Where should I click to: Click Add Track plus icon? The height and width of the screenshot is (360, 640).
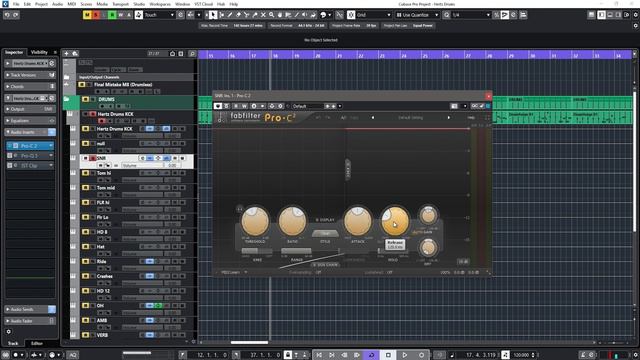point(66,53)
